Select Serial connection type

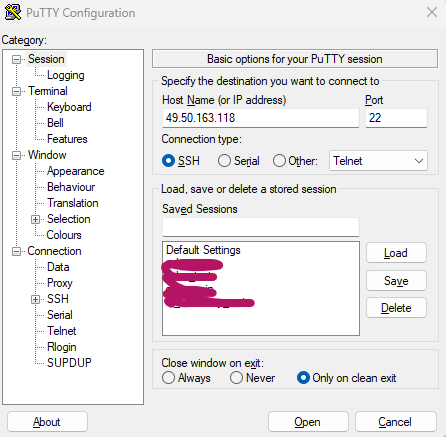[x=224, y=161]
